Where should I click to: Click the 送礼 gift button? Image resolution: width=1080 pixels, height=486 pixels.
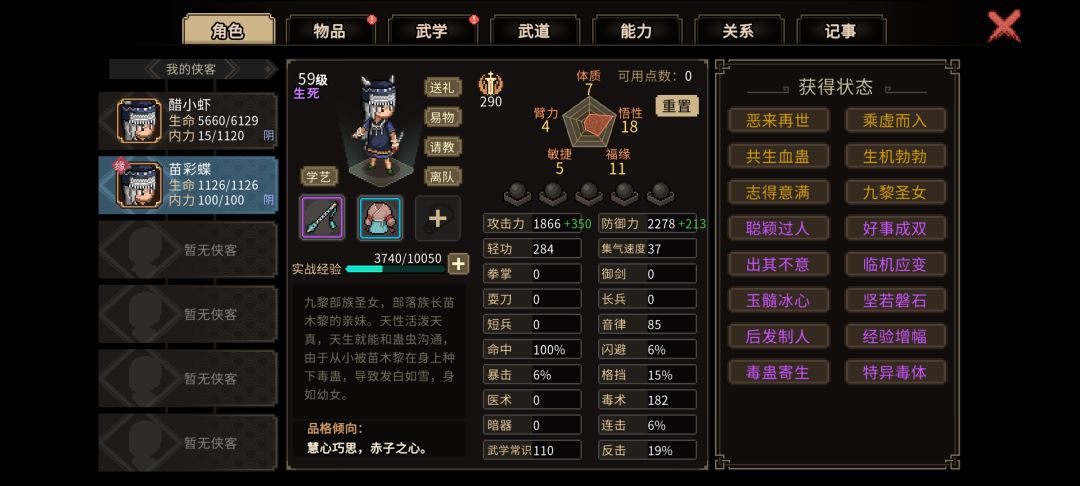click(442, 87)
